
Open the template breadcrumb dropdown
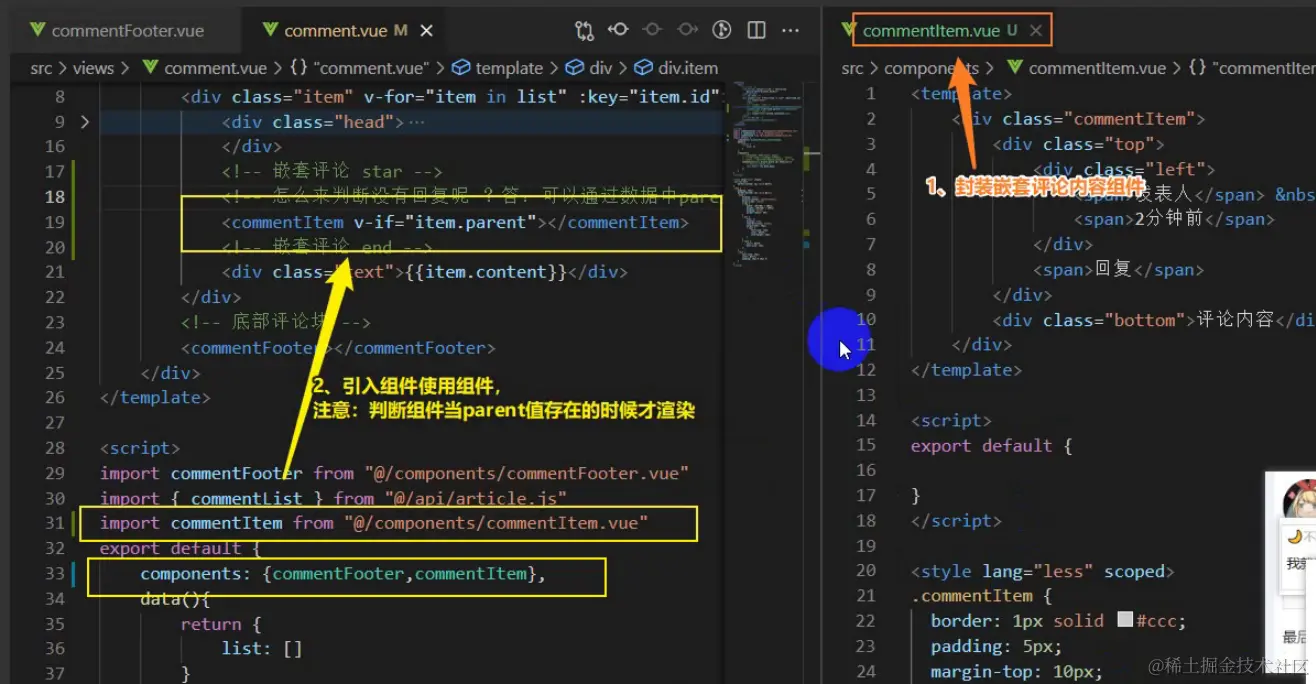point(509,68)
